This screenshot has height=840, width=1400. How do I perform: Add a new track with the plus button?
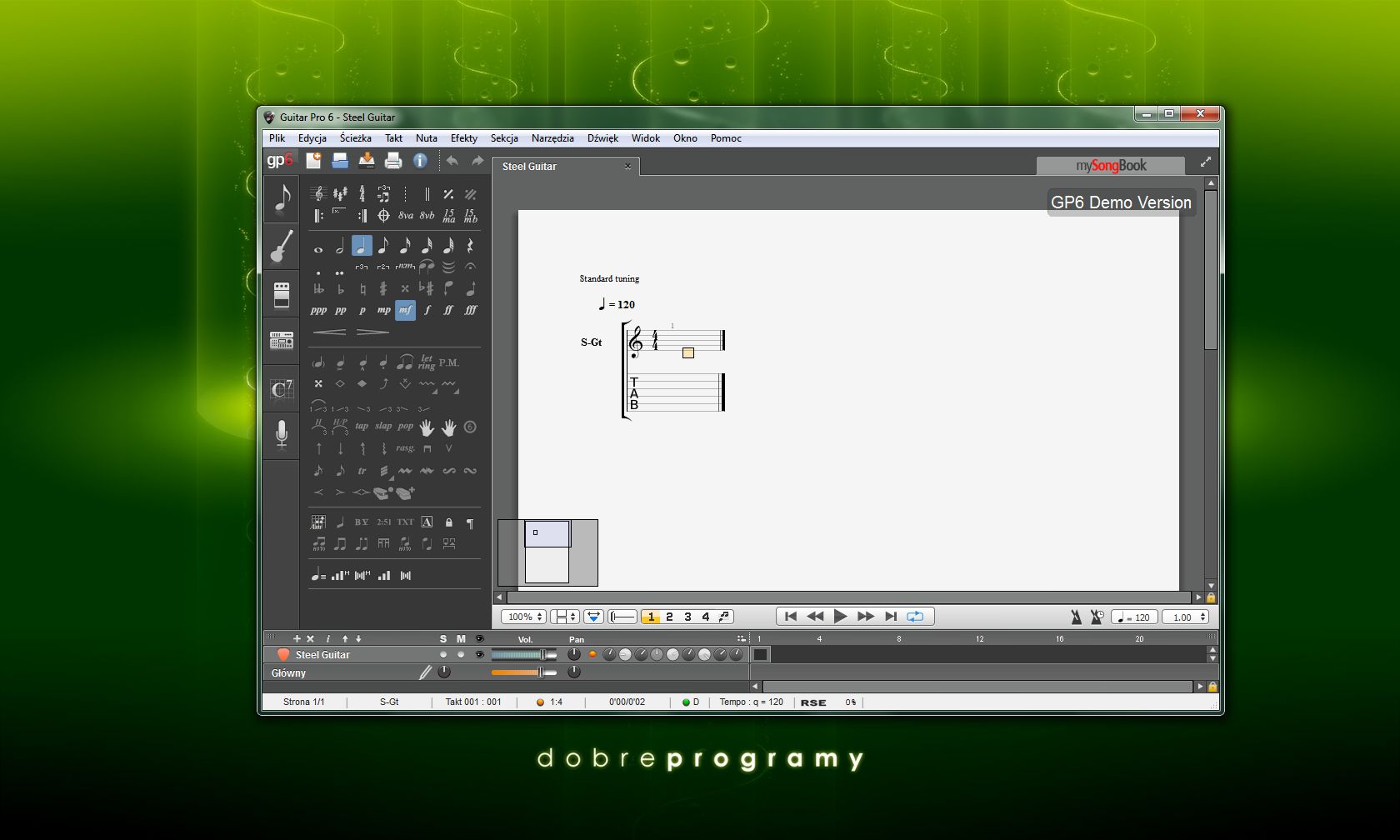(x=296, y=639)
